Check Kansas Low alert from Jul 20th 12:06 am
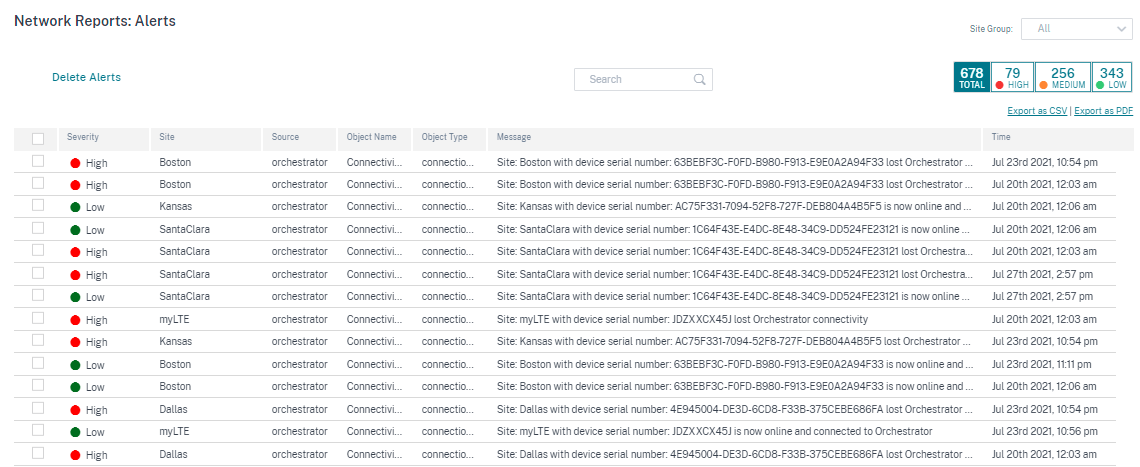The height and width of the screenshot is (467, 1140). [38, 206]
